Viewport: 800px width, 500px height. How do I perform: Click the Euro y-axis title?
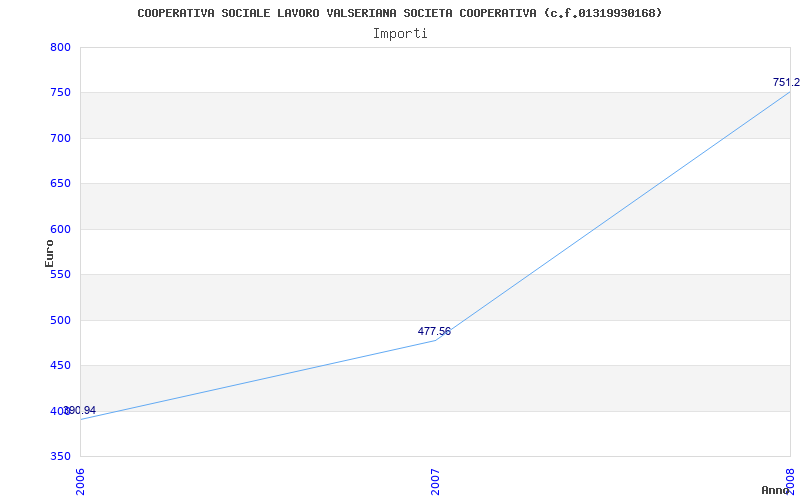point(49,253)
